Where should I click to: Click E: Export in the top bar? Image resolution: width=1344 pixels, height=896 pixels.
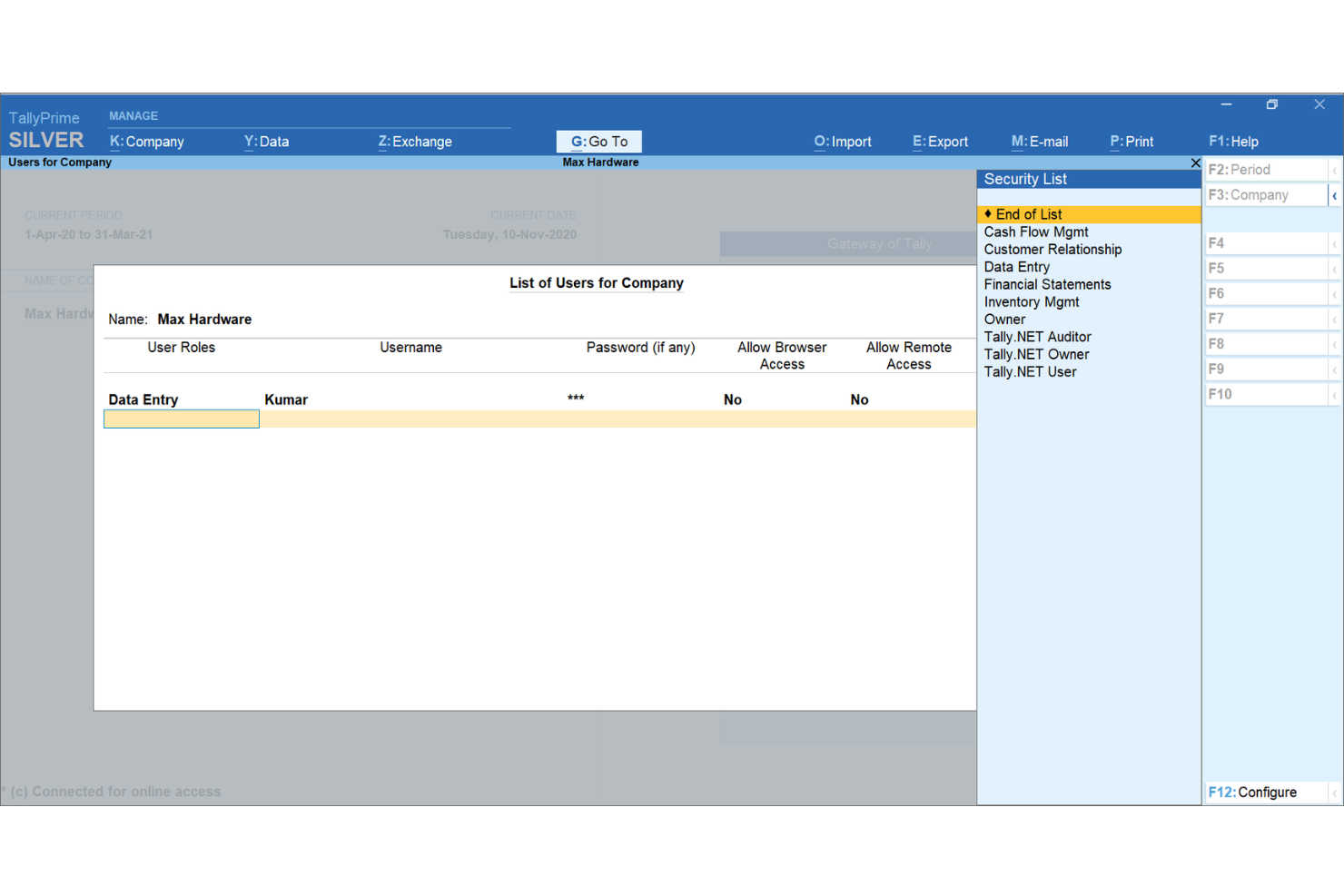coord(940,142)
